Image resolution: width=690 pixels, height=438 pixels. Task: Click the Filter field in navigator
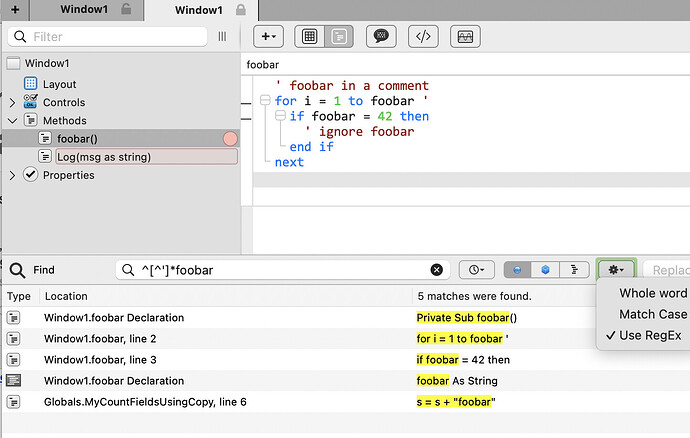pyautogui.click(x=110, y=36)
